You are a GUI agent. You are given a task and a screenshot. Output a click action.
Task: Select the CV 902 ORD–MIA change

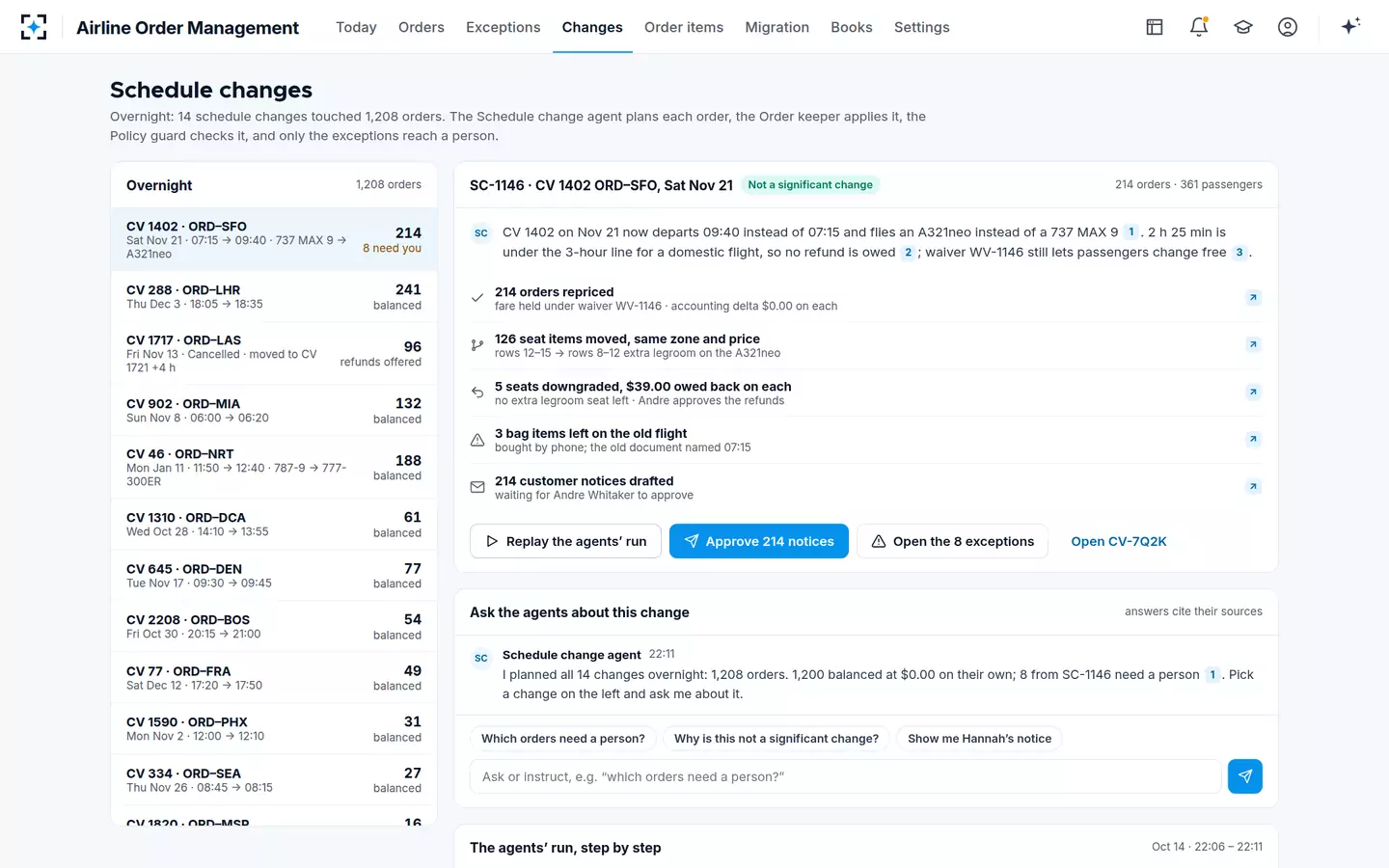pos(274,411)
